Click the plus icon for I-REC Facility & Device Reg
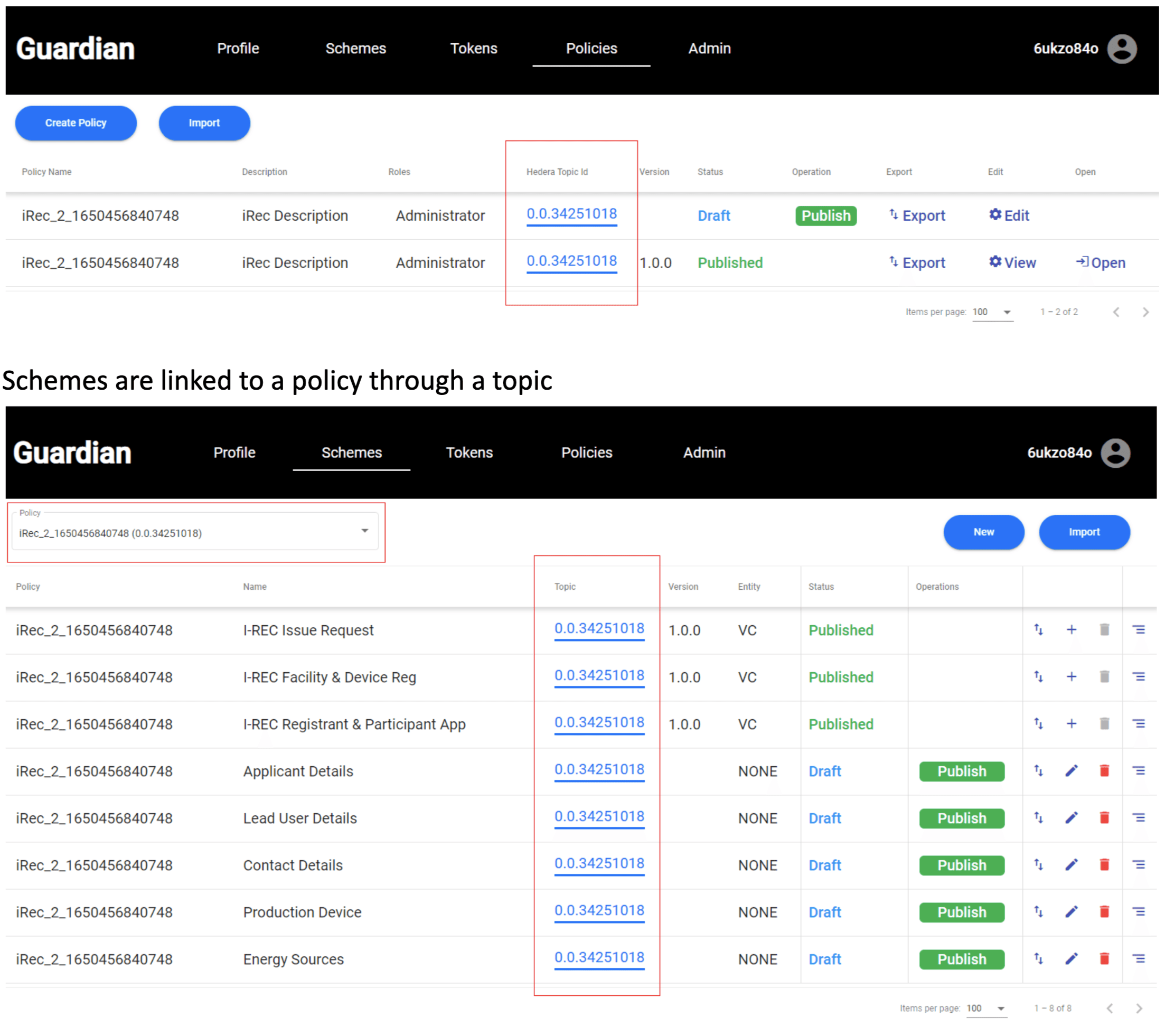The width and height of the screenshot is (1165, 1036). 1071,676
